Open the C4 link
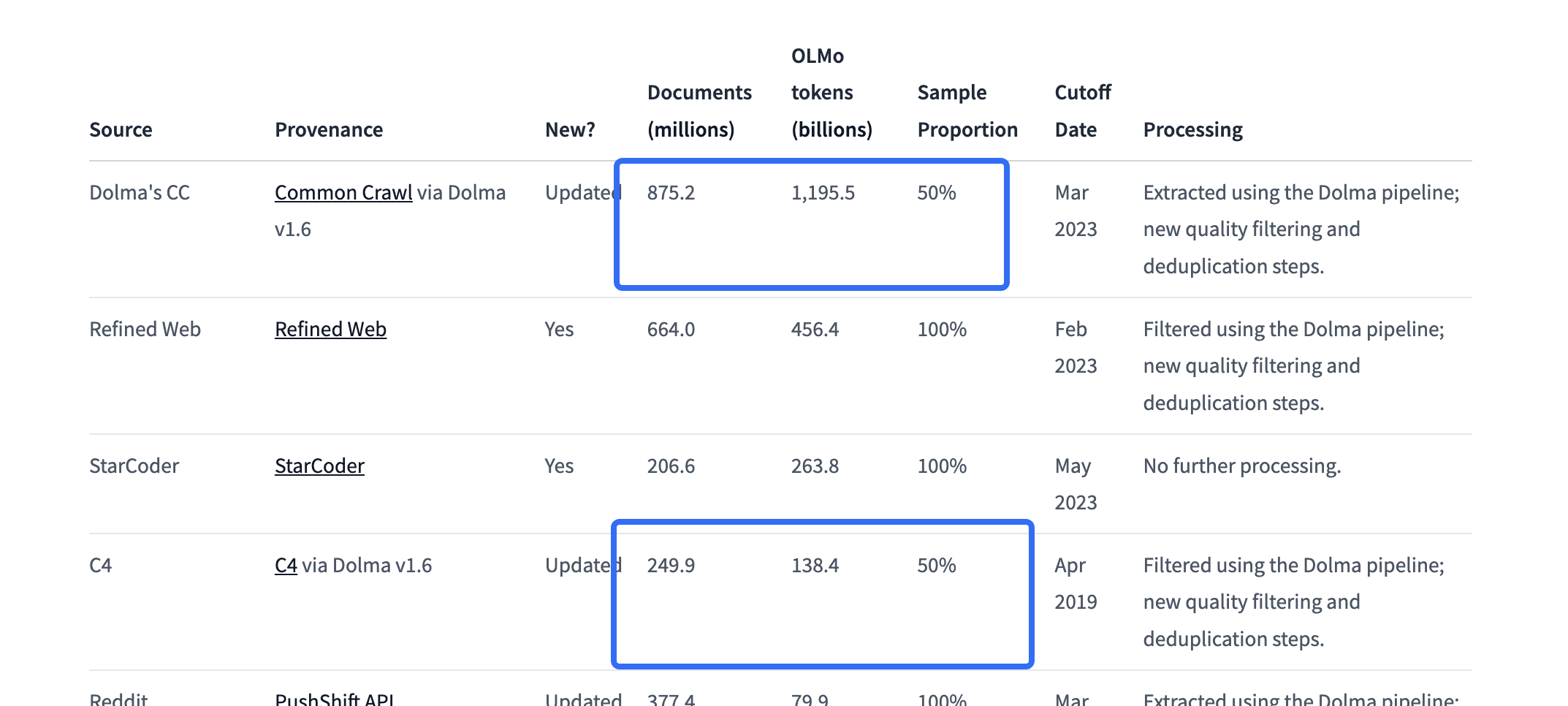 [286, 565]
